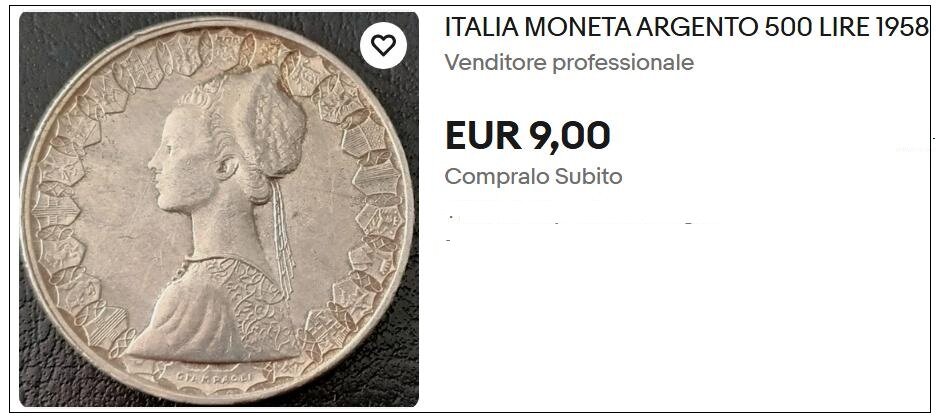This screenshot has width=936, height=417.
Task: Click the Compralo Subito text
Action: click(x=534, y=177)
